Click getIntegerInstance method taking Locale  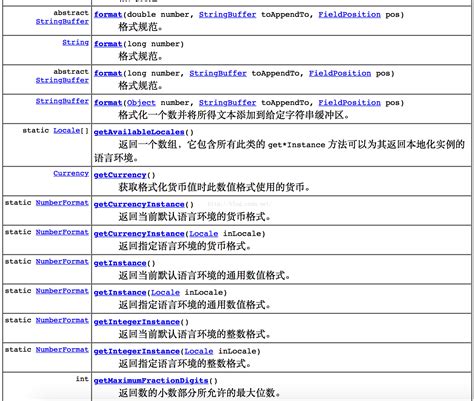tap(137, 351)
